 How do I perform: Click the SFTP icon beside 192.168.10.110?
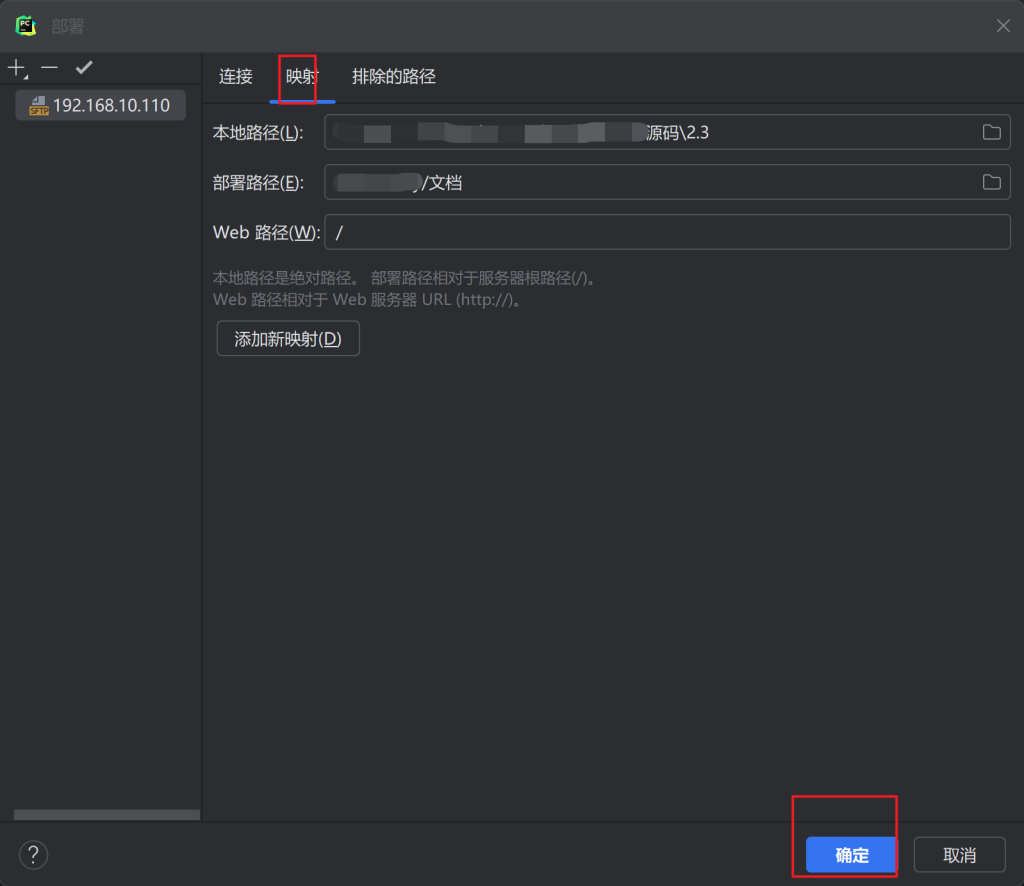[x=39, y=105]
